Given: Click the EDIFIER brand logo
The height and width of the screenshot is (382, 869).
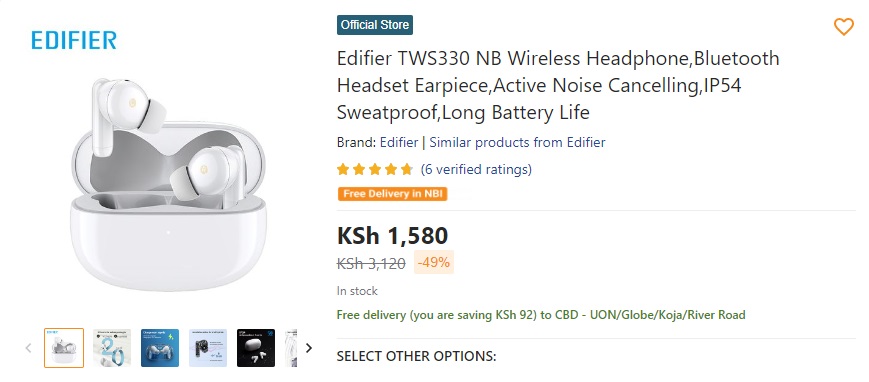Looking at the screenshot, I should pyautogui.click(x=74, y=40).
